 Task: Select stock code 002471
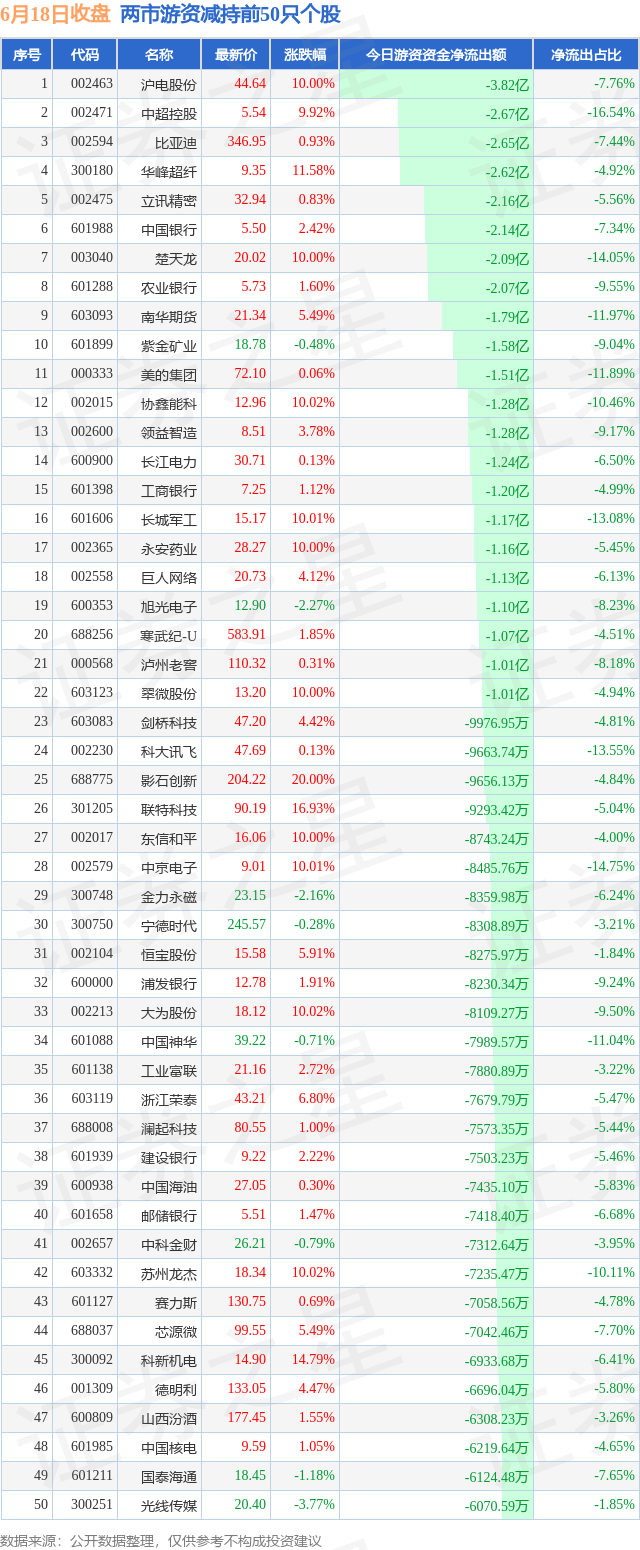click(x=91, y=113)
